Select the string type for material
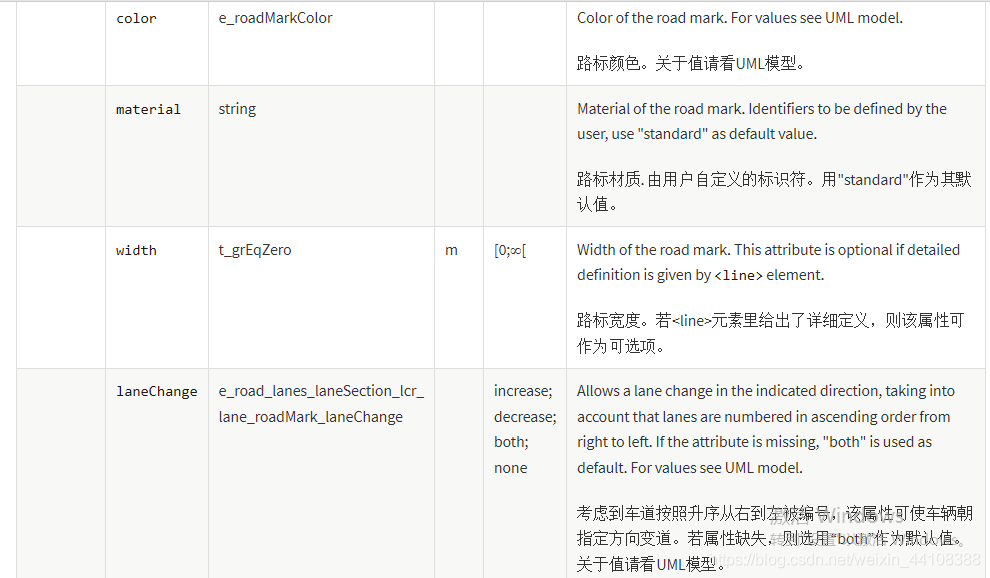Image resolution: width=990 pixels, height=578 pixels. coord(237,109)
